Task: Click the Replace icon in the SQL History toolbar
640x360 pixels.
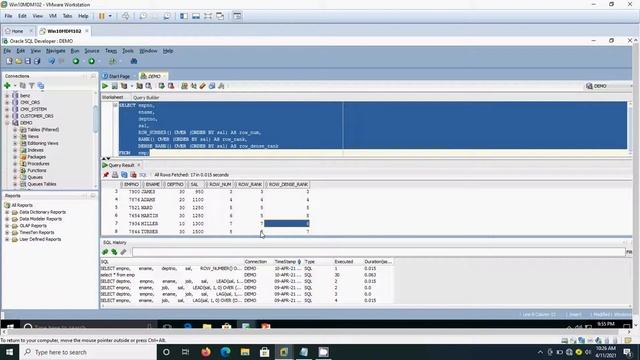Action: tap(114, 252)
